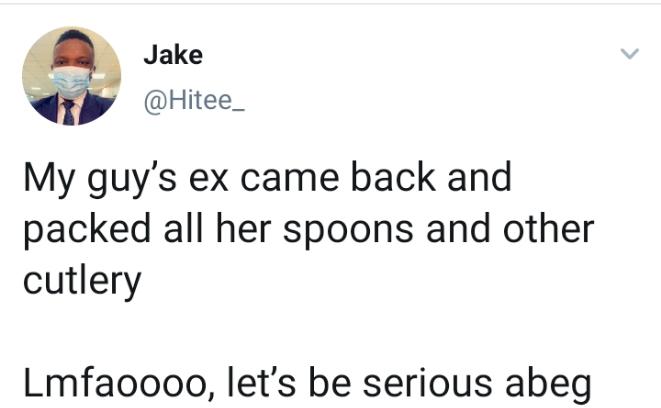The height and width of the screenshot is (408, 661).
Task: Open Jake's profile picture
Action: [x=70, y=76]
